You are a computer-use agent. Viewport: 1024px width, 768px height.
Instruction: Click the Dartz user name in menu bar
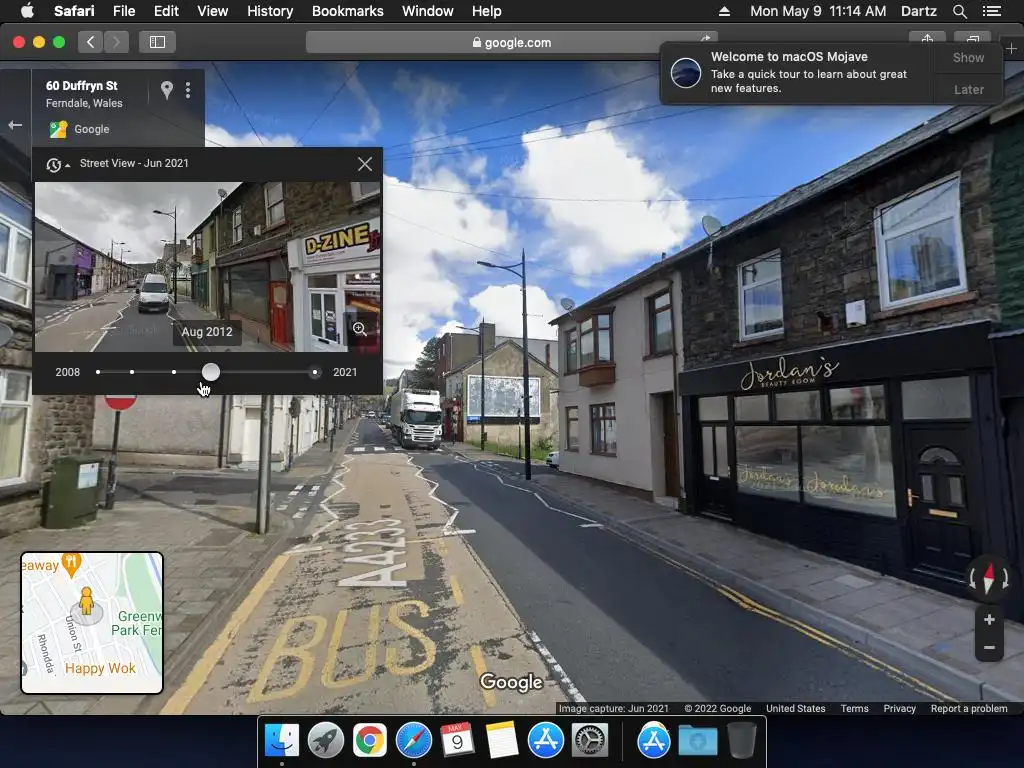(918, 11)
